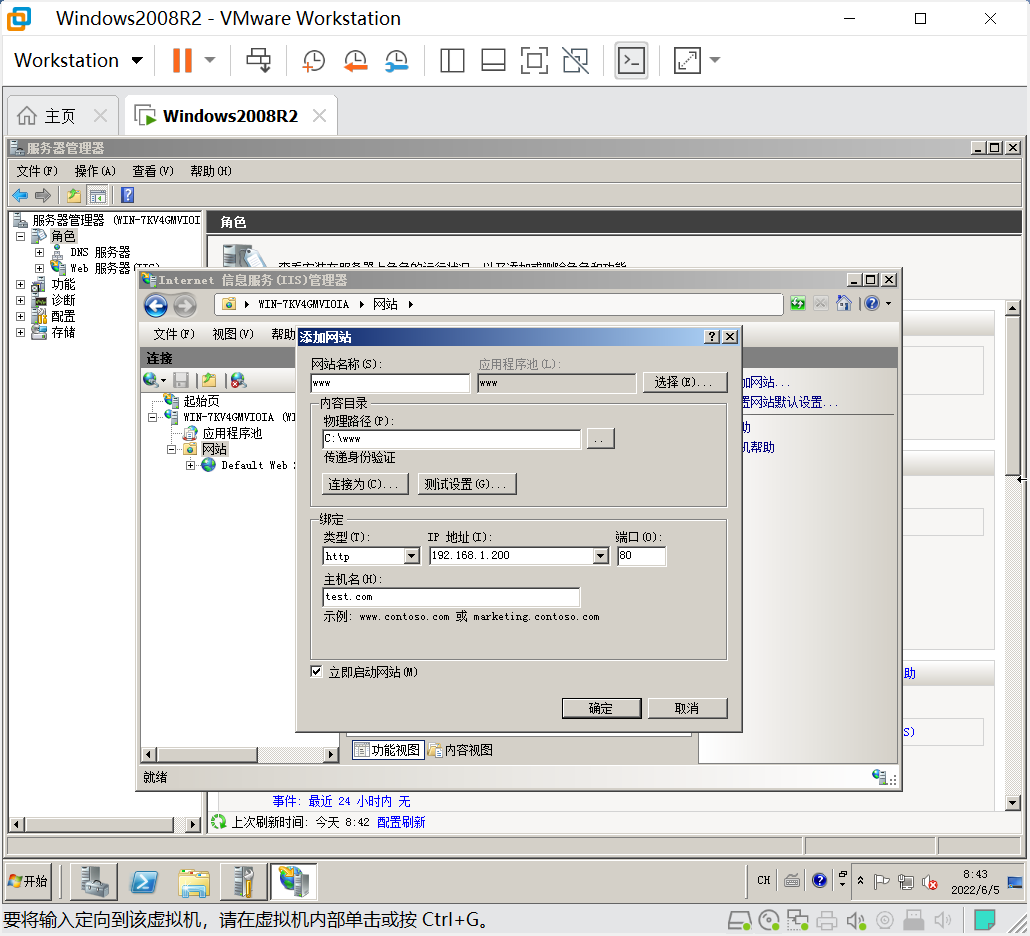Toggle the 立即启动网站 checkbox
1030x936 pixels.
coord(317,671)
